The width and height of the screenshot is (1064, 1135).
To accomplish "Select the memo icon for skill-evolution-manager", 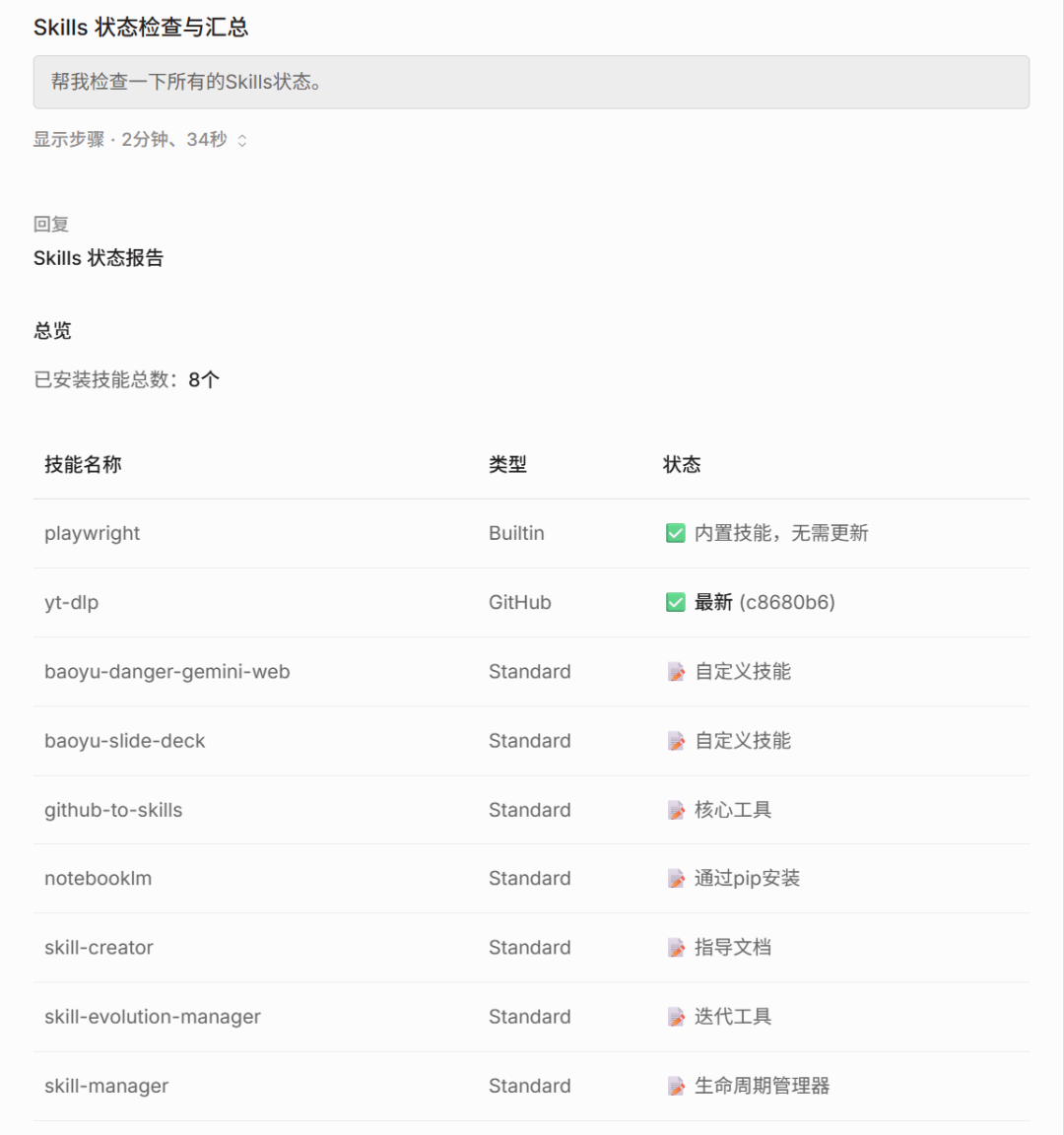I will [x=676, y=1016].
